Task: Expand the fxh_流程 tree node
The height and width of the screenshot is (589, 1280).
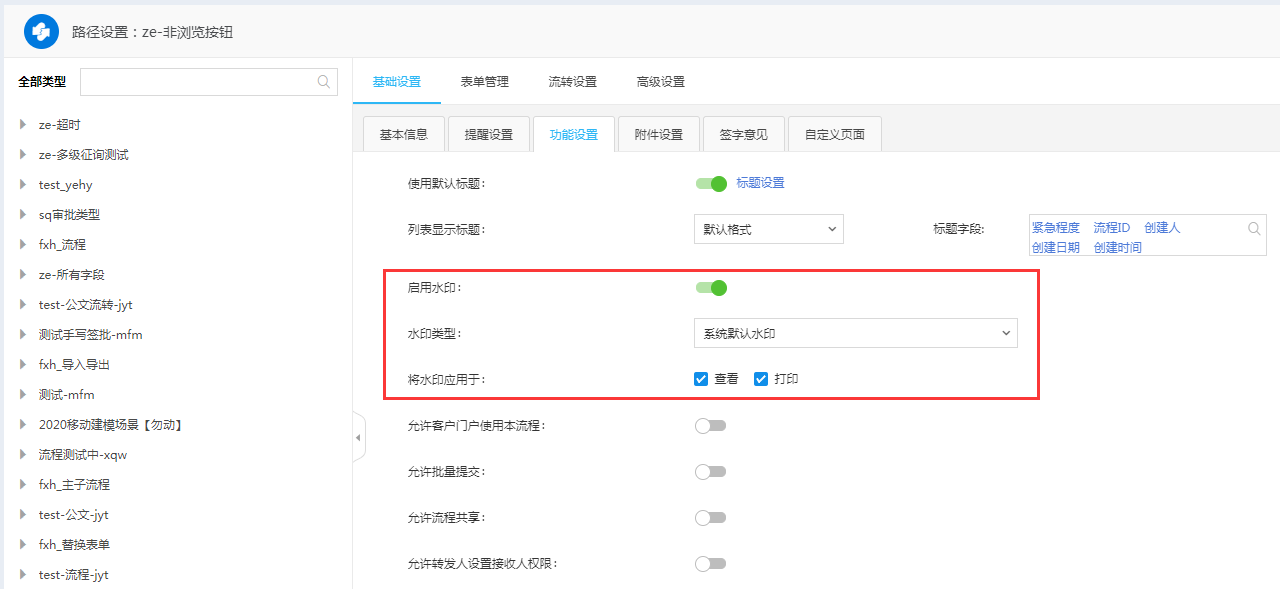Action: click(23, 245)
